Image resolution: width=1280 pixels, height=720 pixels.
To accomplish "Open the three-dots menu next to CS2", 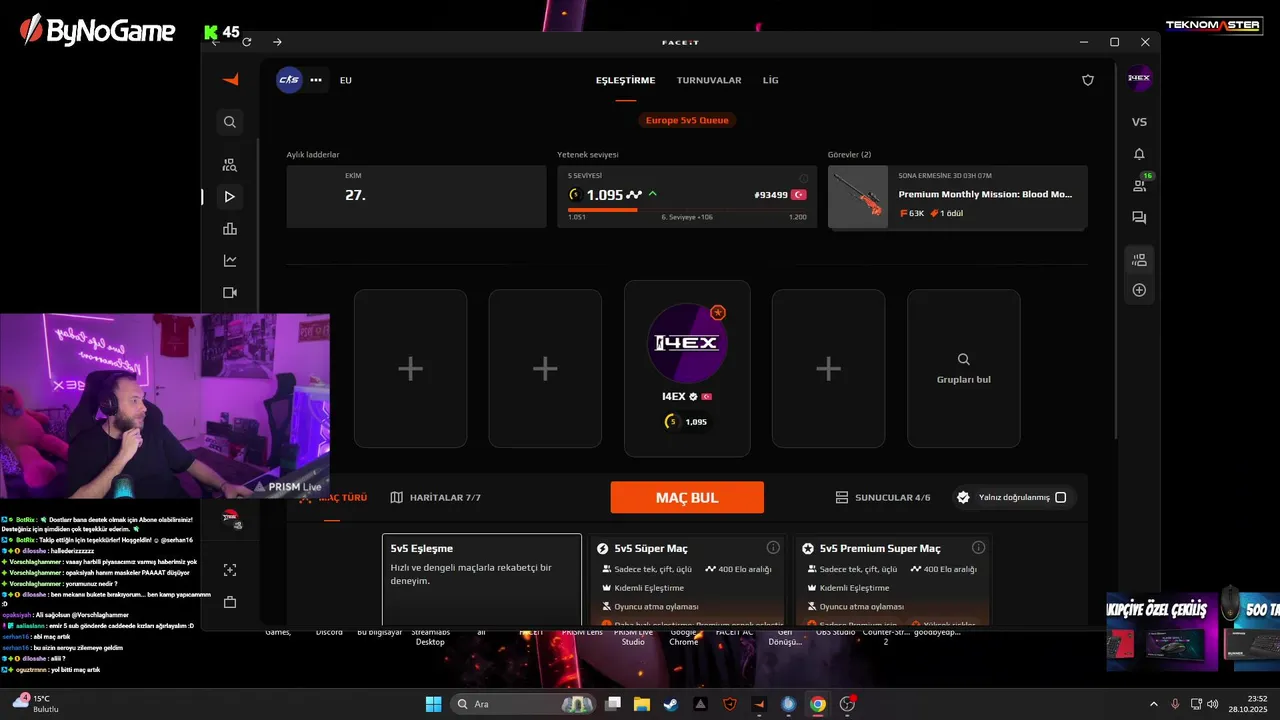I will tap(316, 80).
